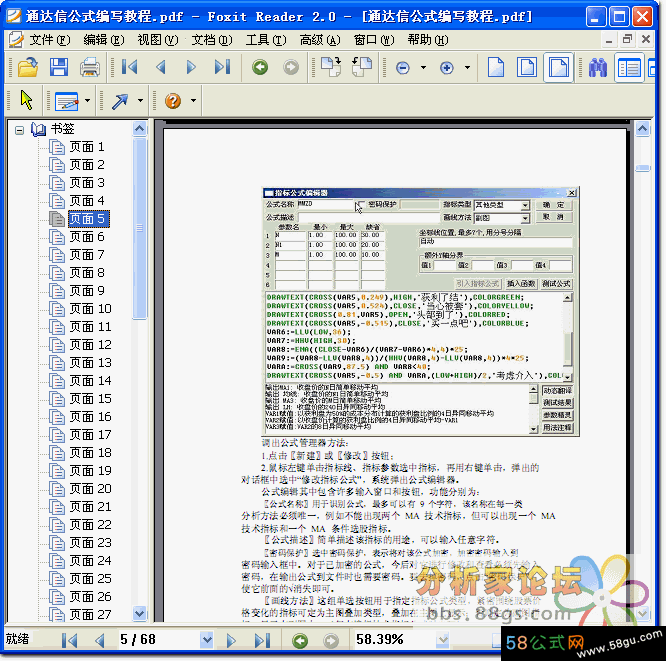Open the Zoom Out dropdown arrow
The height and width of the screenshot is (661, 666).
click(x=423, y=68)
